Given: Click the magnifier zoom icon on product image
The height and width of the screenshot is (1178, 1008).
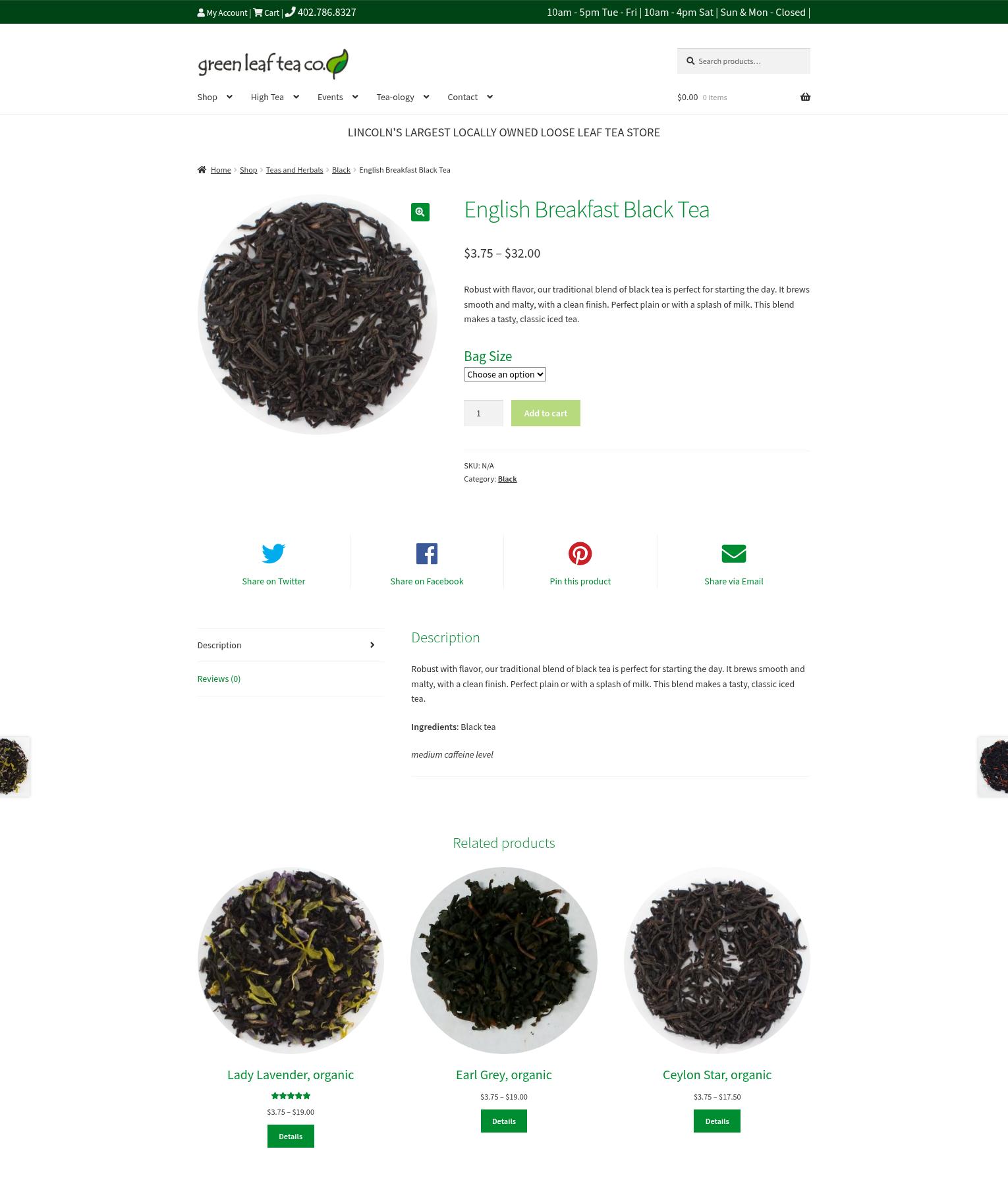Looking at the screenshot, I should [x=420, y=212].
